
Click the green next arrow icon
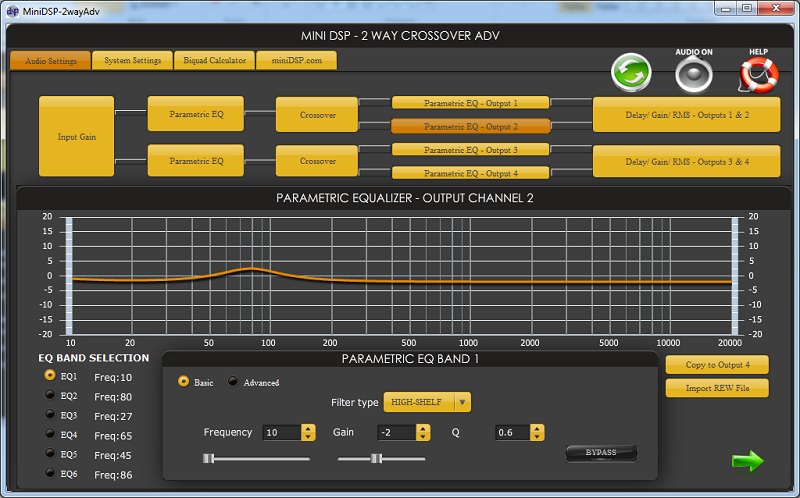click(746, 460)
